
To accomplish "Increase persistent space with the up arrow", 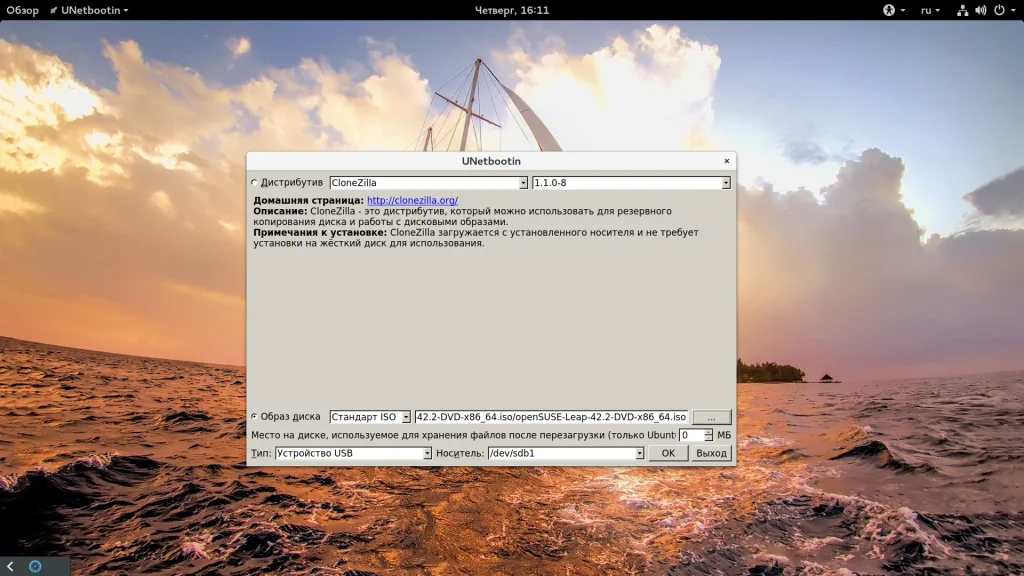I will [709, 432].
